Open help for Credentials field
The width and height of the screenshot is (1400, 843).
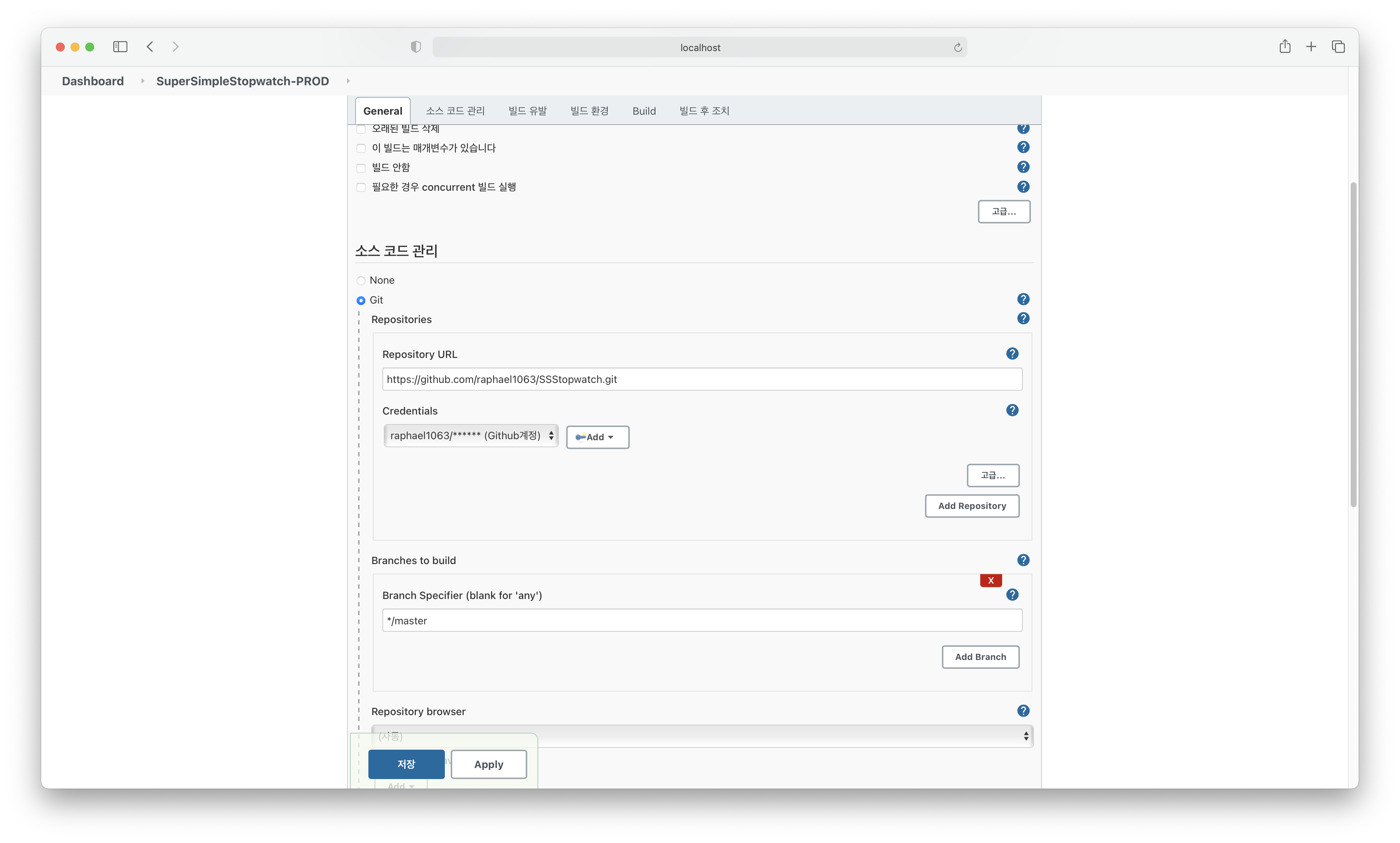(1012, 410)
